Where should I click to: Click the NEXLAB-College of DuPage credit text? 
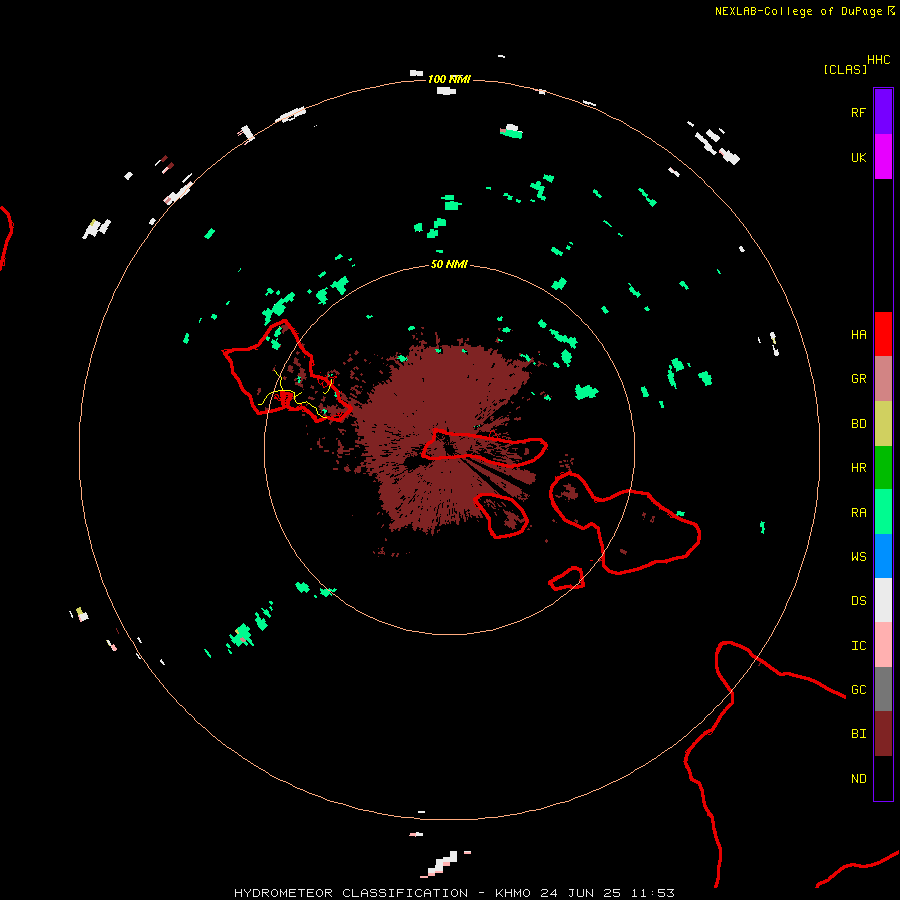coord(798,11)
